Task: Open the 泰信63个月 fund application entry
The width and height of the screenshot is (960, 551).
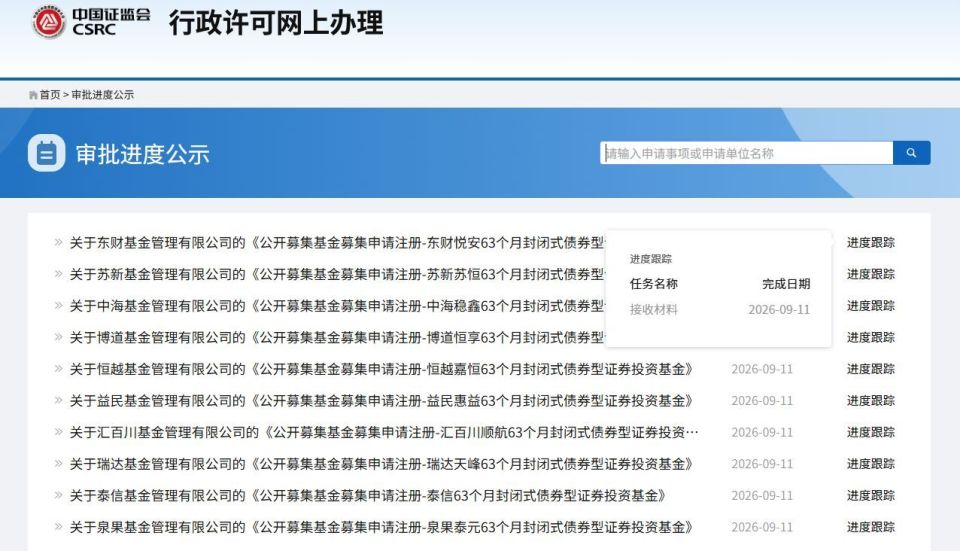Action: tap(368, 496)
